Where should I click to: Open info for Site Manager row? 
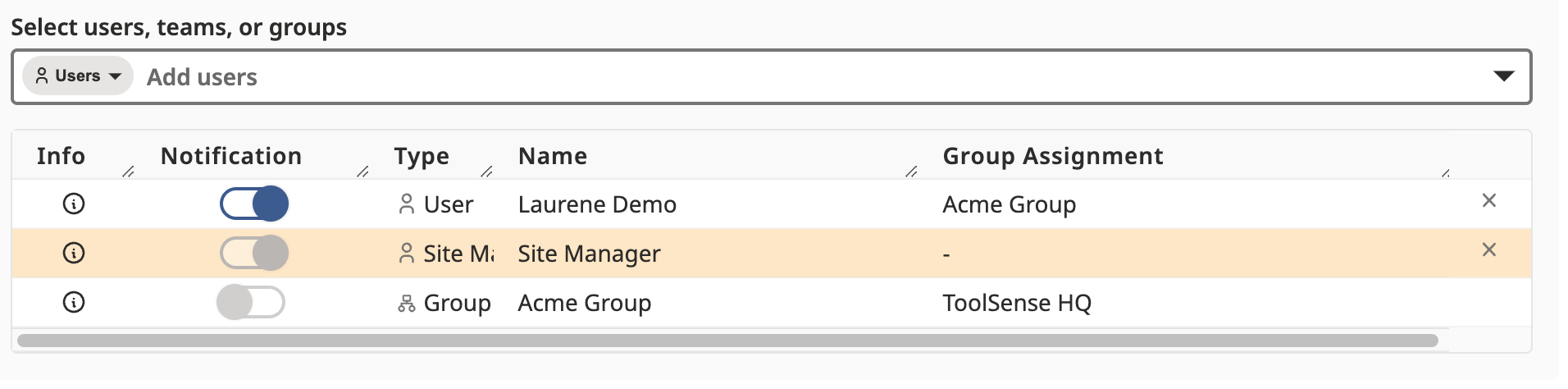coord(74,253)
